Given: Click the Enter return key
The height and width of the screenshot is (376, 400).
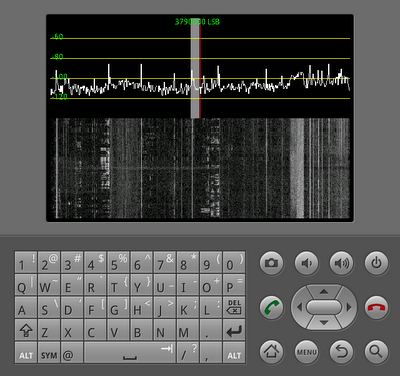Looking at the screenshot, I should click(x=234, y=330).
